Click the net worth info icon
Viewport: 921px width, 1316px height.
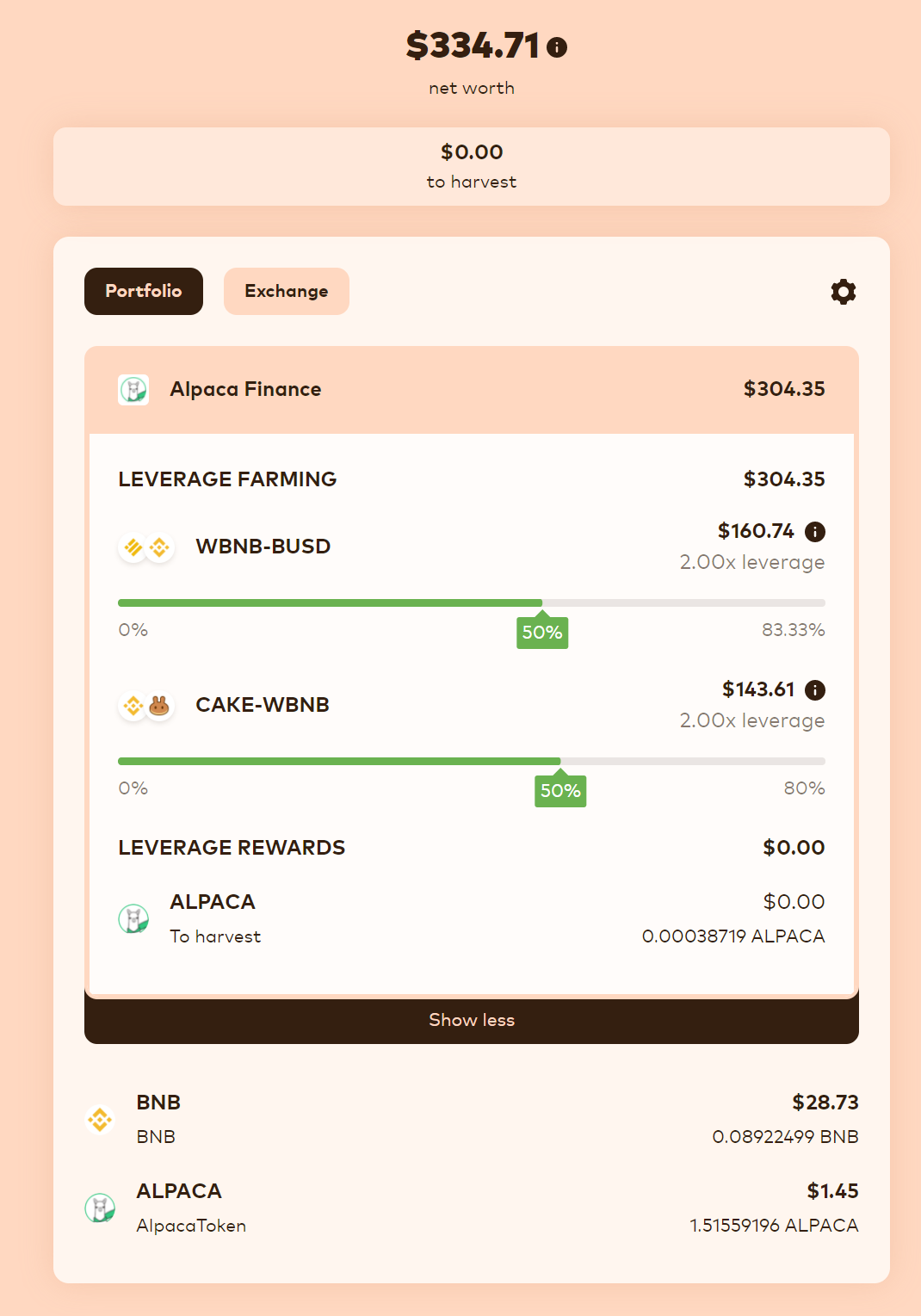[x=557, y=46]
